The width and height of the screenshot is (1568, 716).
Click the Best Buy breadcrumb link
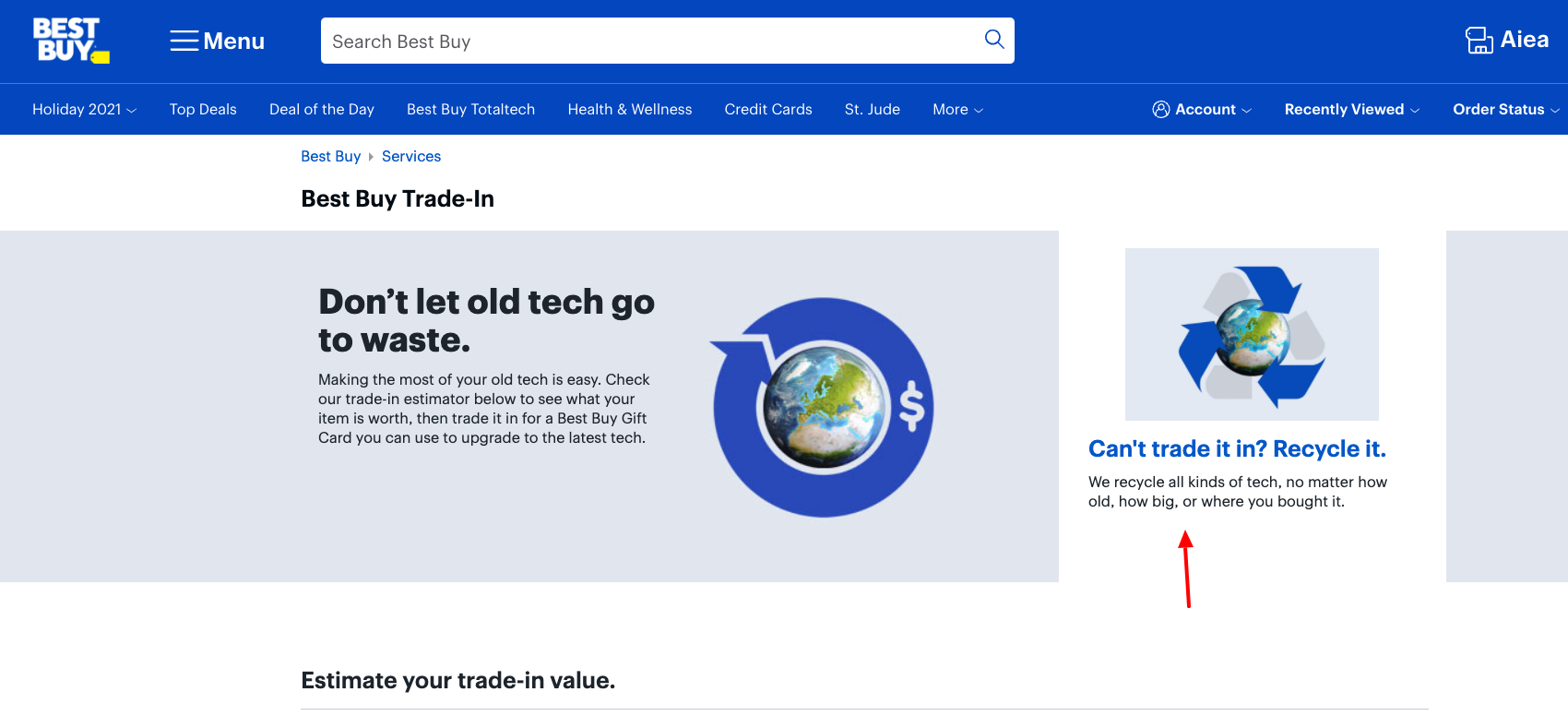[x=331, y=156]
